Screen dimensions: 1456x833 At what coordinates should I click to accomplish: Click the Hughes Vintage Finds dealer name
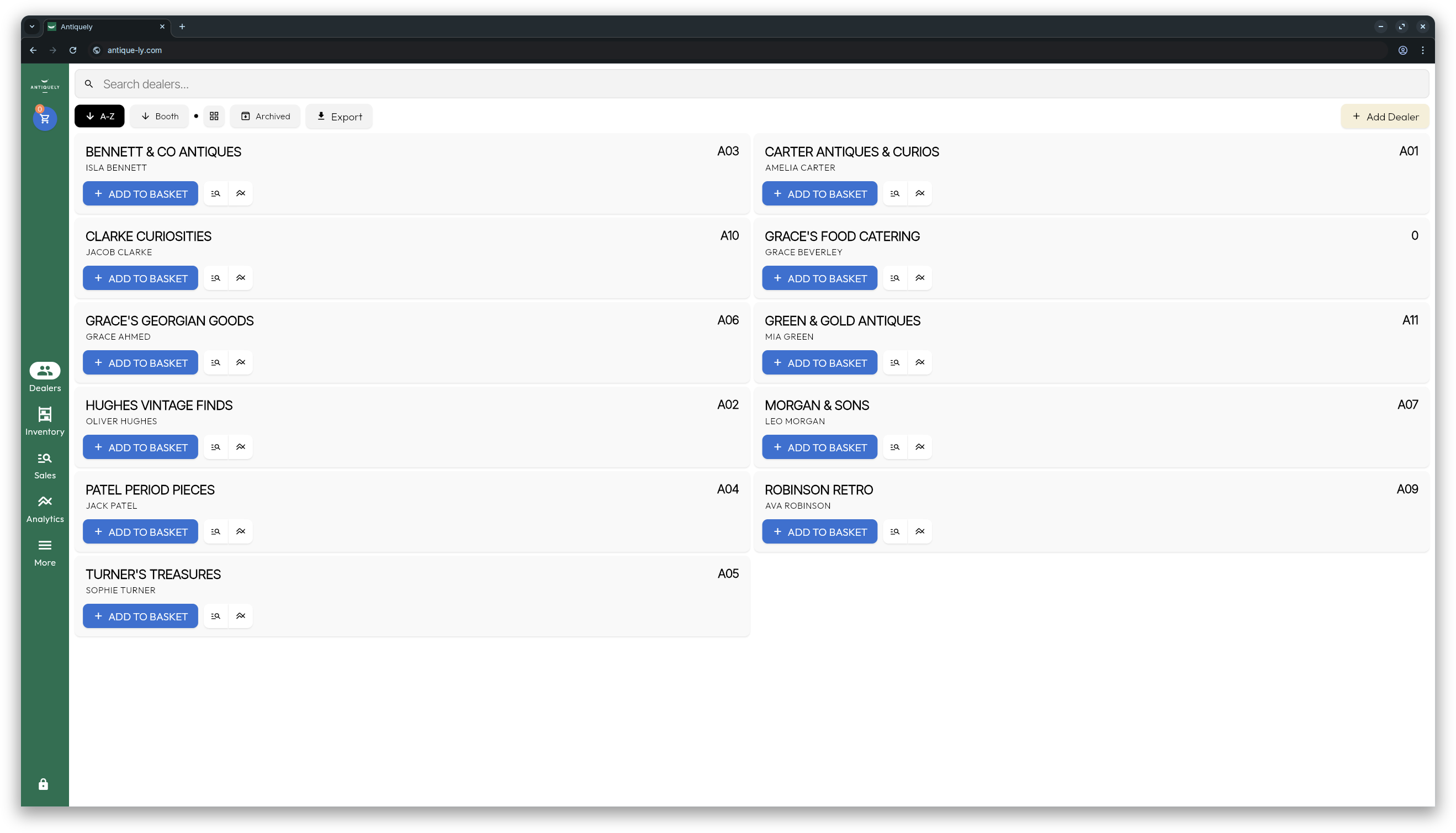159,405
